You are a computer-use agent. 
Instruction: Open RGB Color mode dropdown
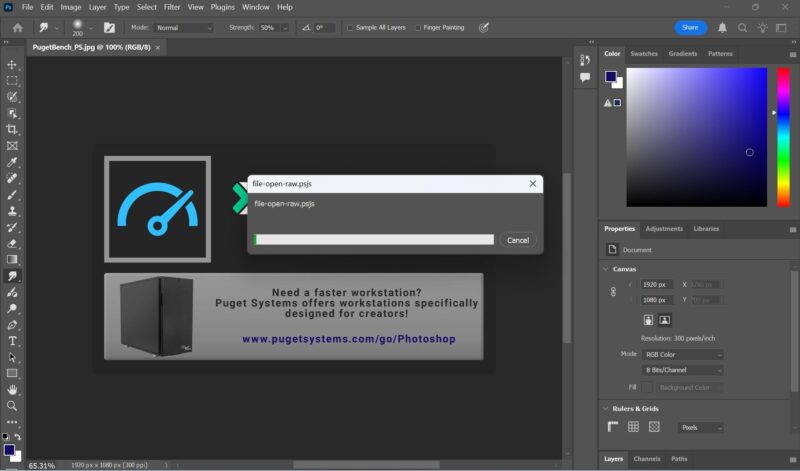(x=683, y=354)
